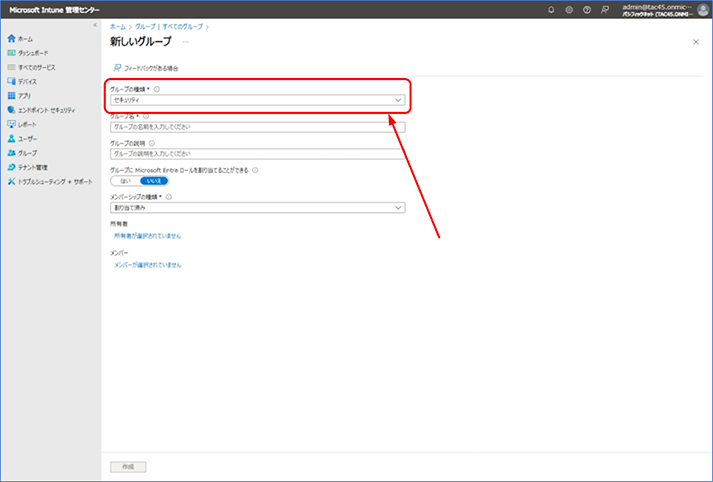Open the help question-mark icon

(587, 10)
